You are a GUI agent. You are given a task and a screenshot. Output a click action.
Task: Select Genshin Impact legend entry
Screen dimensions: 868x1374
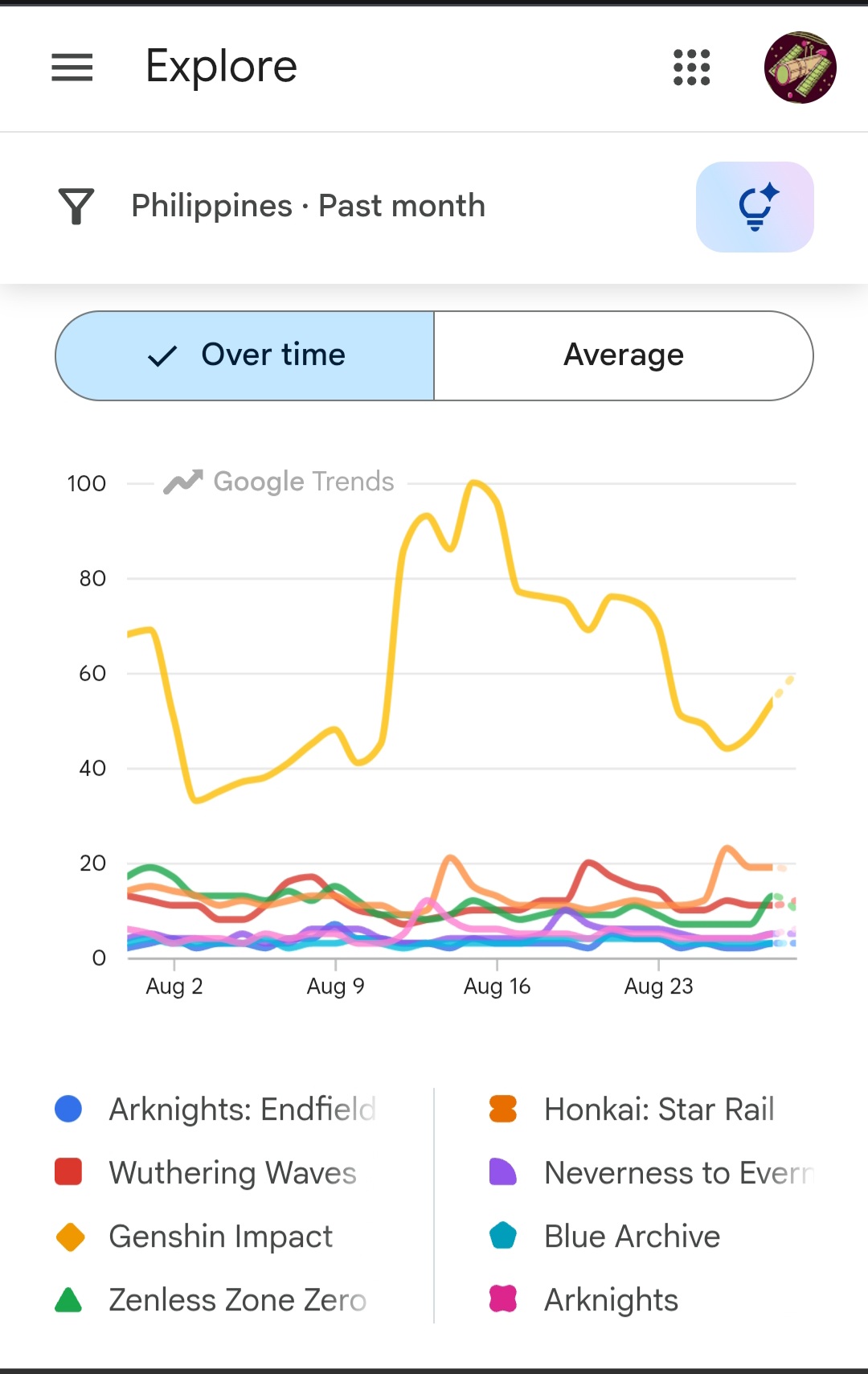click(194, 1236)
